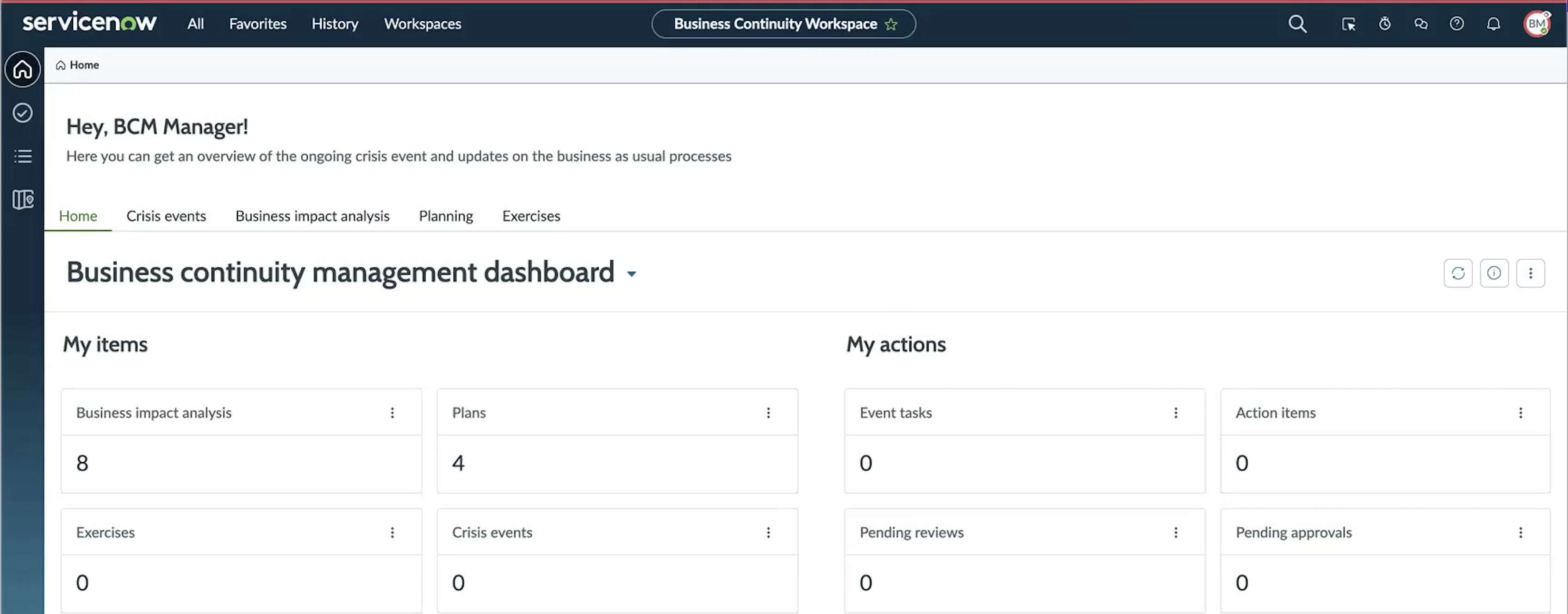Favorite the workspace with star icon

[x=891, y=24]
